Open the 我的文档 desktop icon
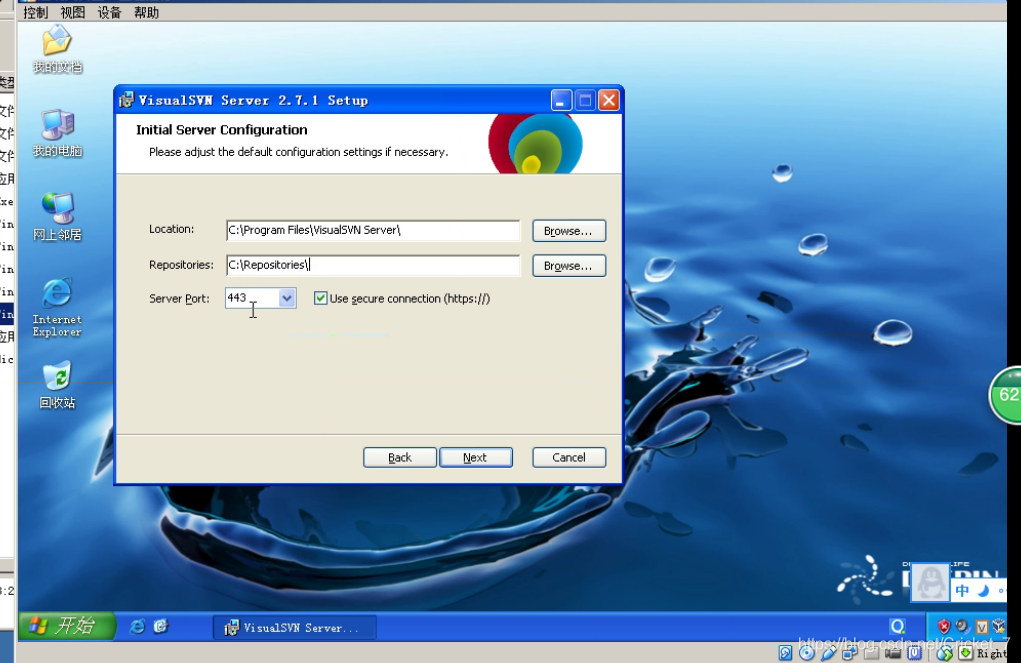The height and width of the screenshot is (663, 1021). pos(57,48)
